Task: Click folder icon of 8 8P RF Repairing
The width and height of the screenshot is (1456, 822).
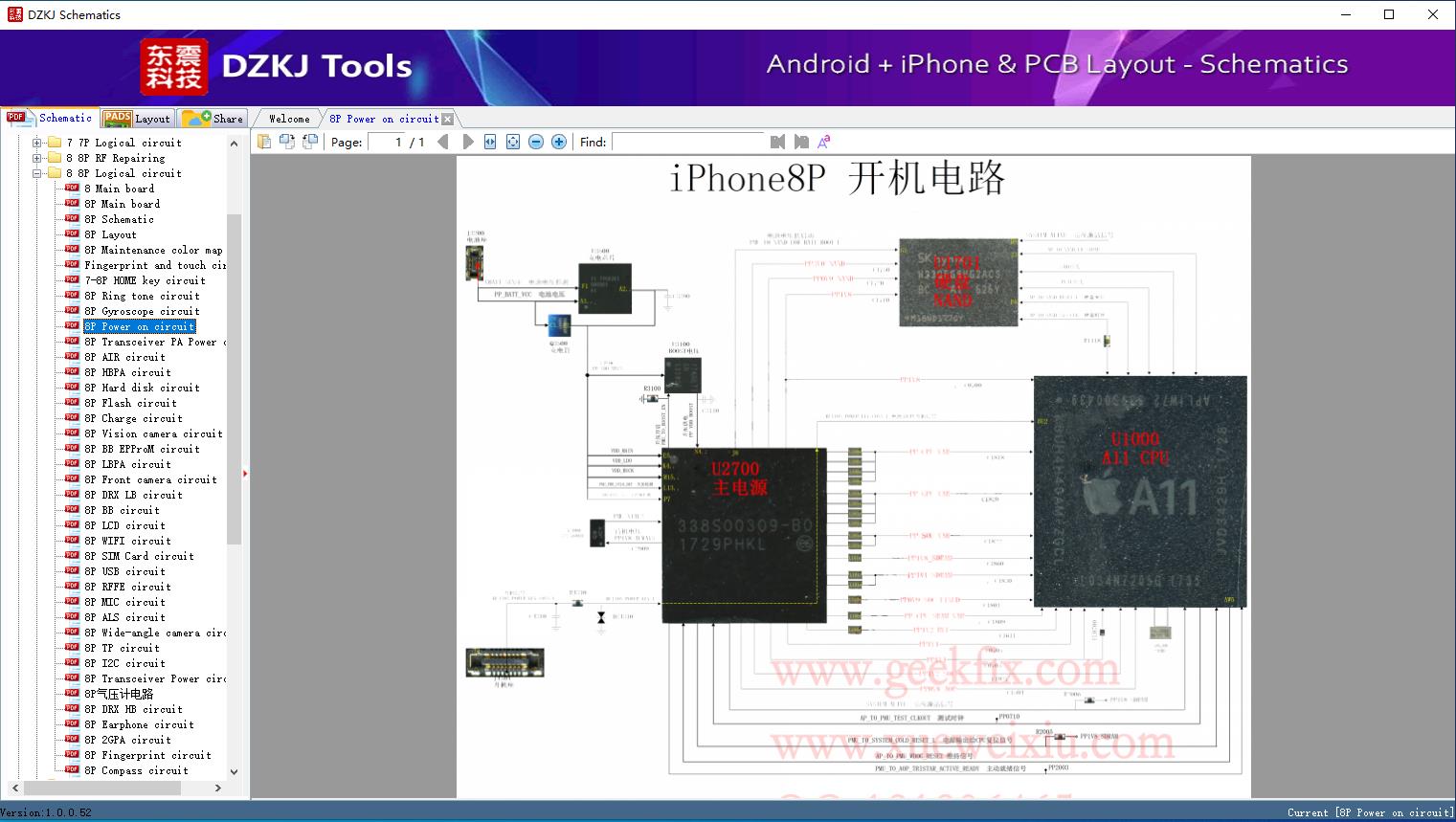Action: click(55, 158)
